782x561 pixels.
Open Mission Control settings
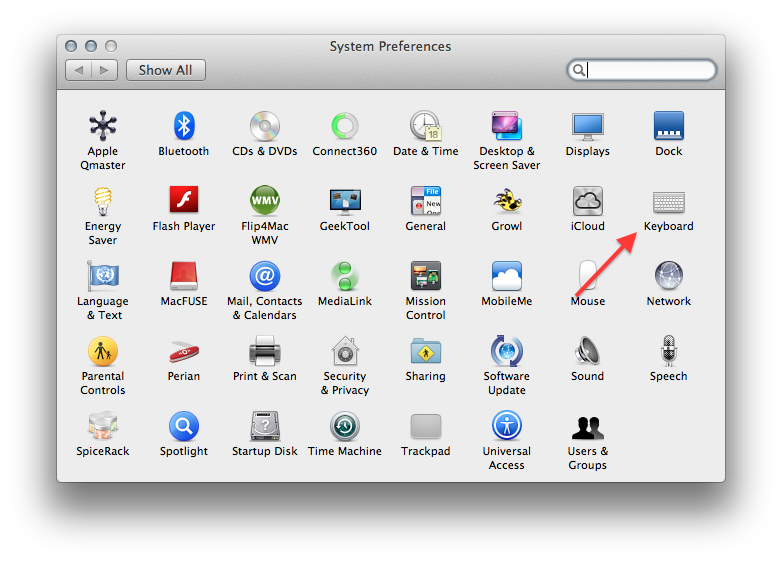[x=425, y=276]
